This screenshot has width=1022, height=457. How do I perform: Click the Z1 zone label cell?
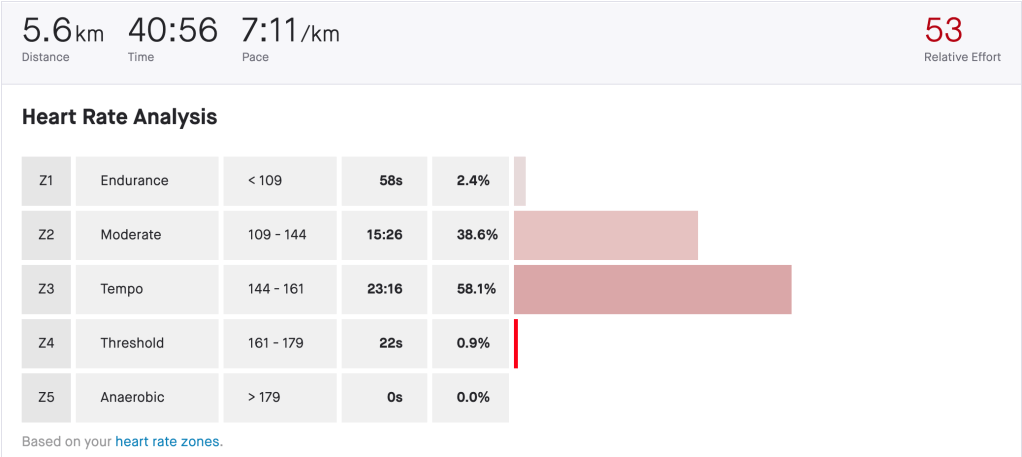(46, 181)
